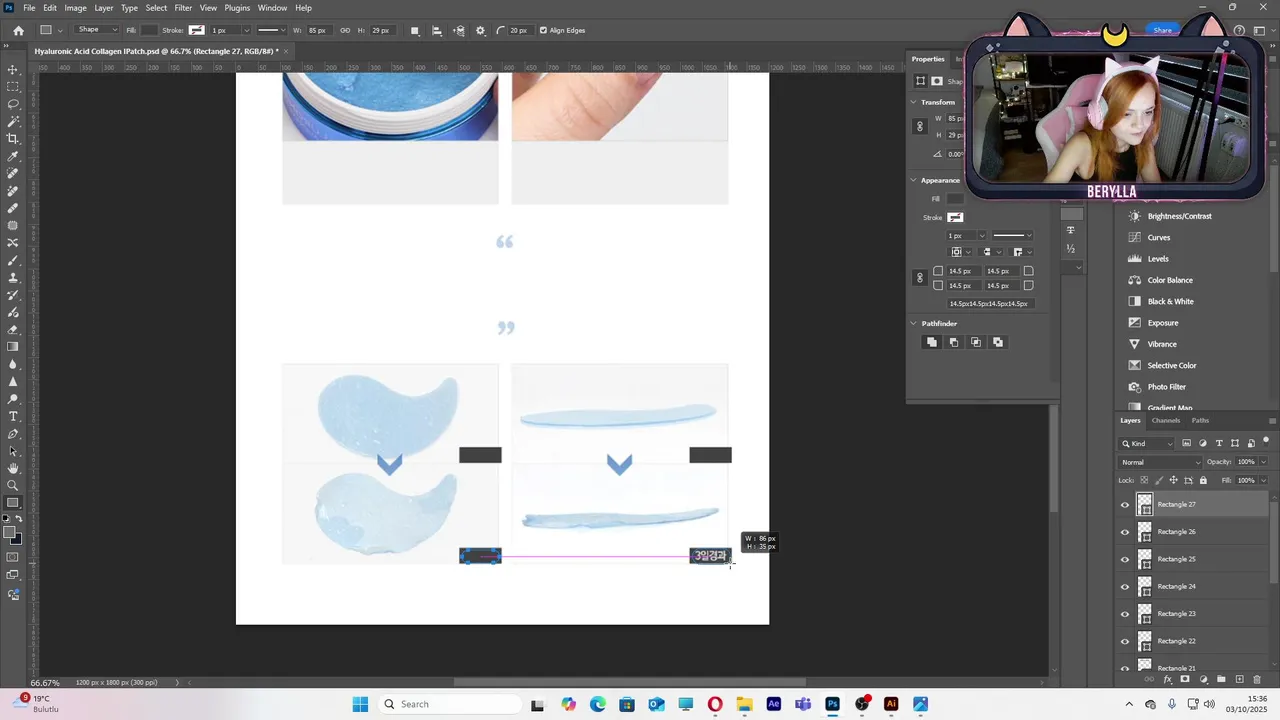1280x720 pixels.
Task: Click the first Pathfinder combine shapes icon
Action: coord(931,342)
